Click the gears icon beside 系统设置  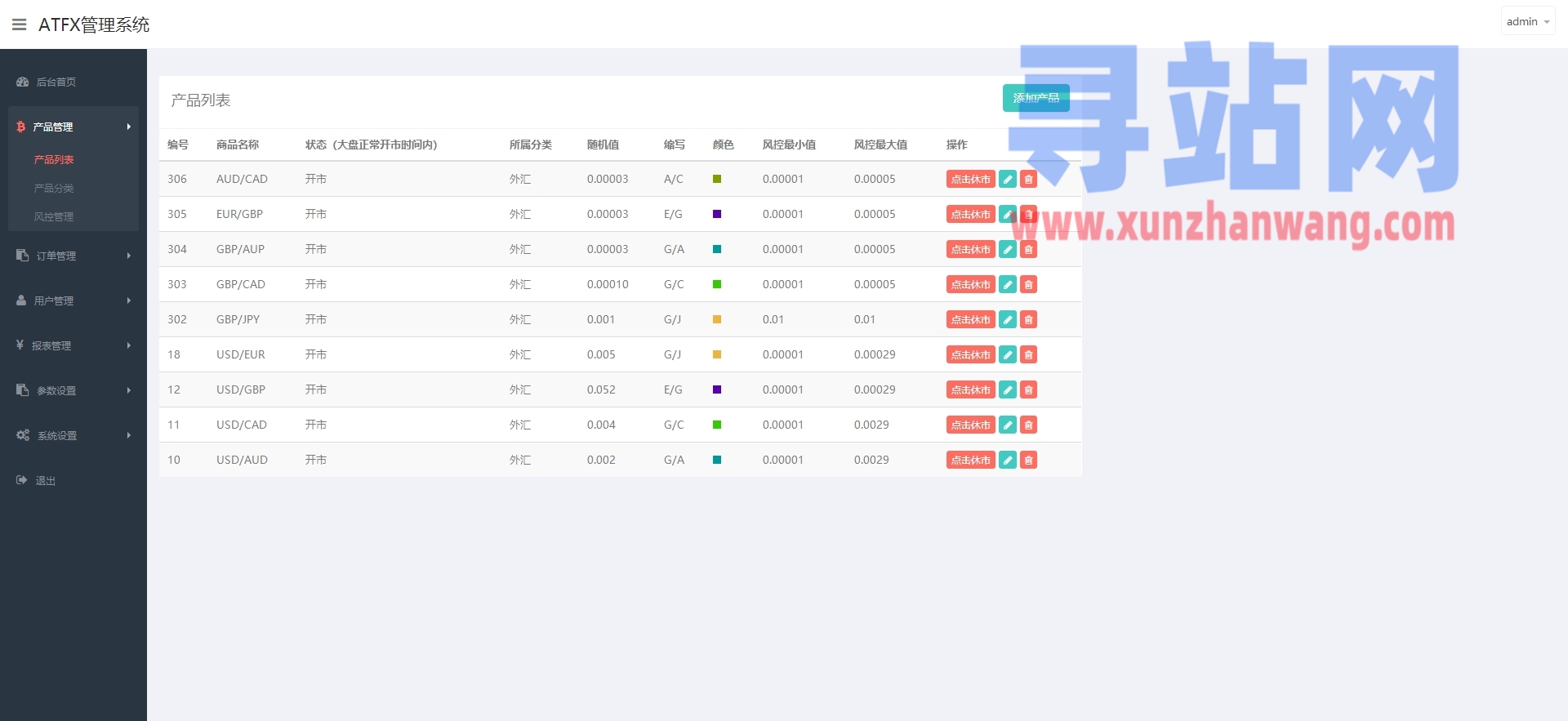23,435
